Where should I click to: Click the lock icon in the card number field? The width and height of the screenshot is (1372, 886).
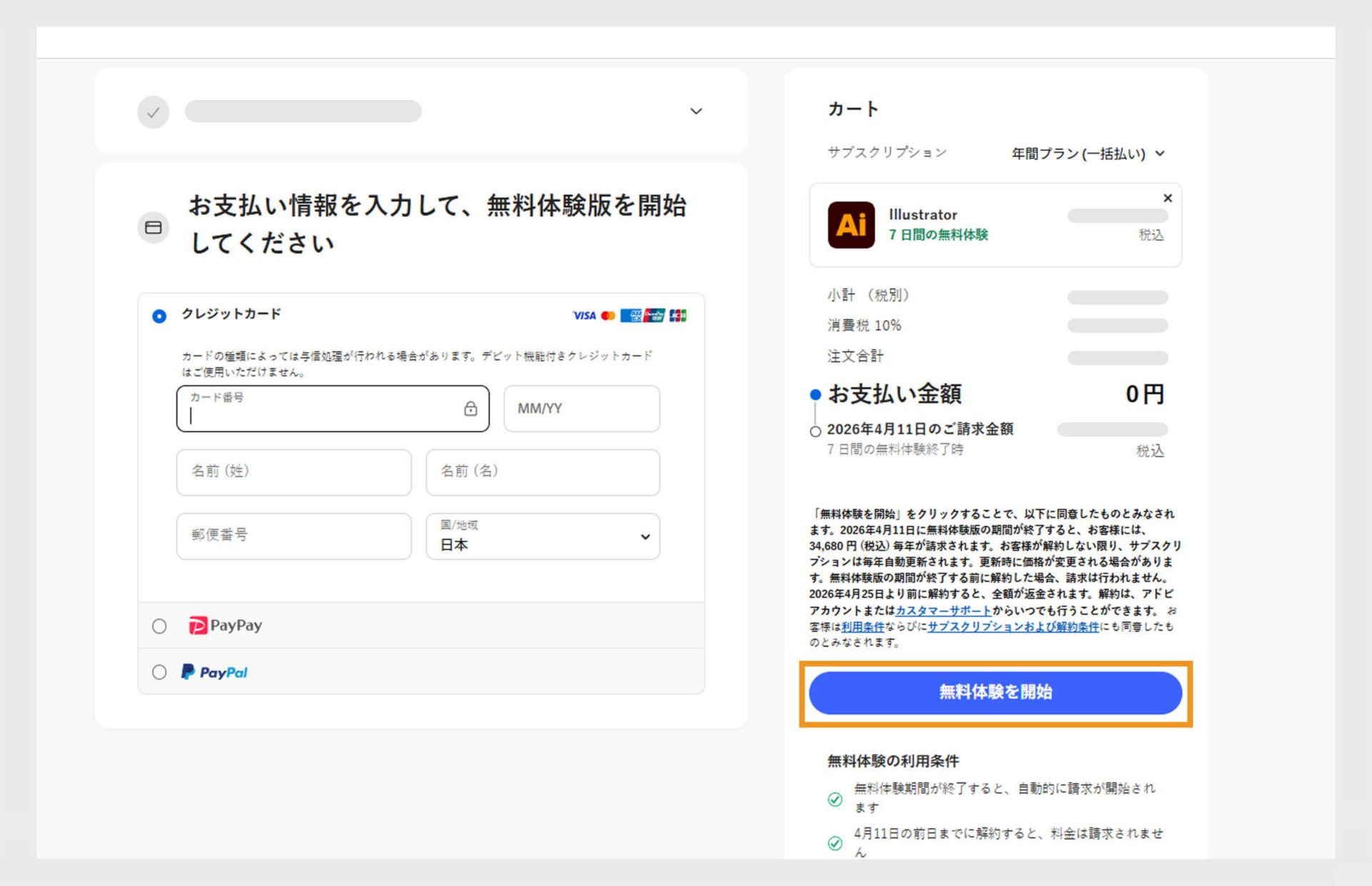point(470,409)
